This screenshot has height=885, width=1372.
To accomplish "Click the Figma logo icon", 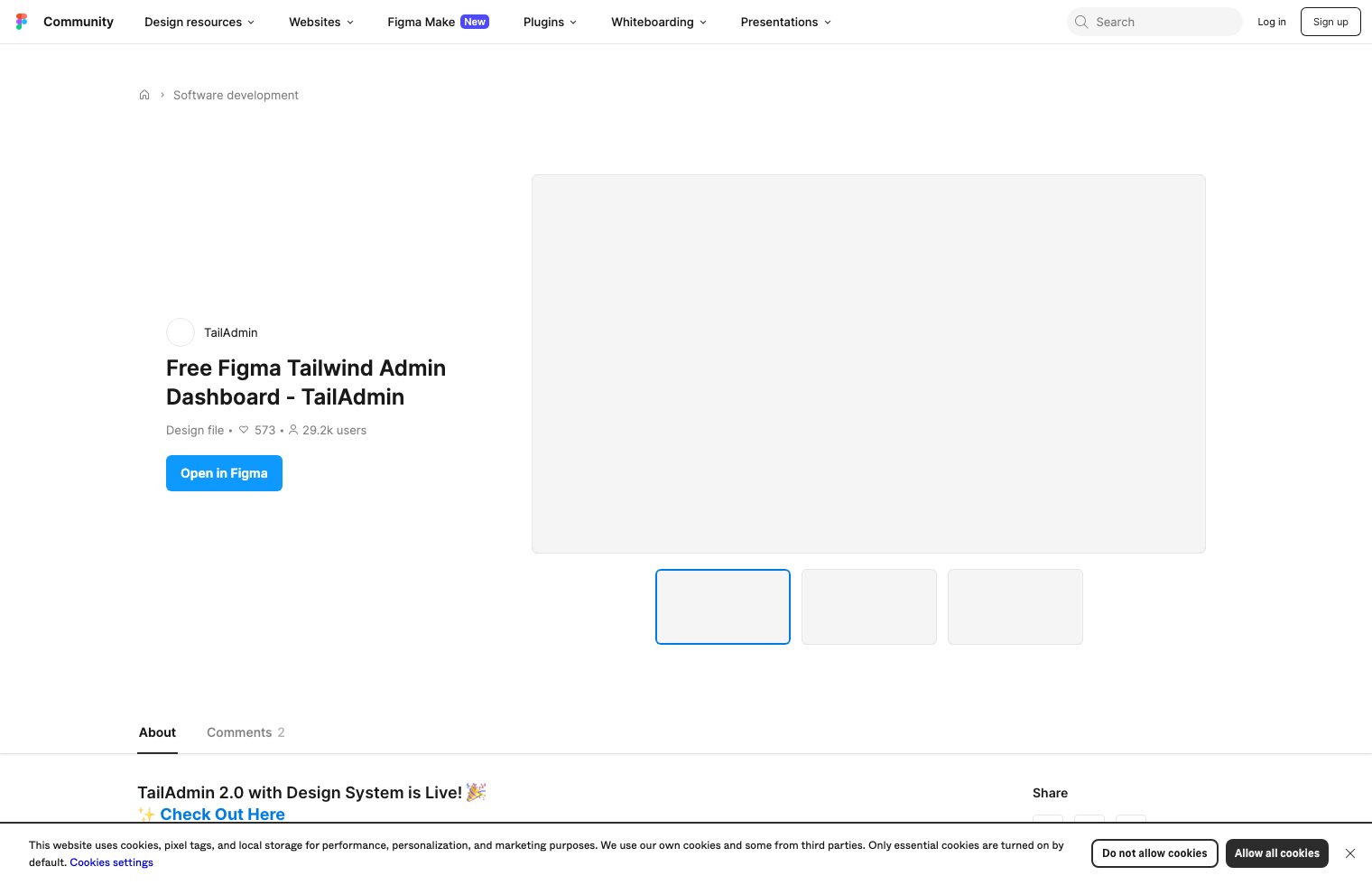I will click(22, 21).
